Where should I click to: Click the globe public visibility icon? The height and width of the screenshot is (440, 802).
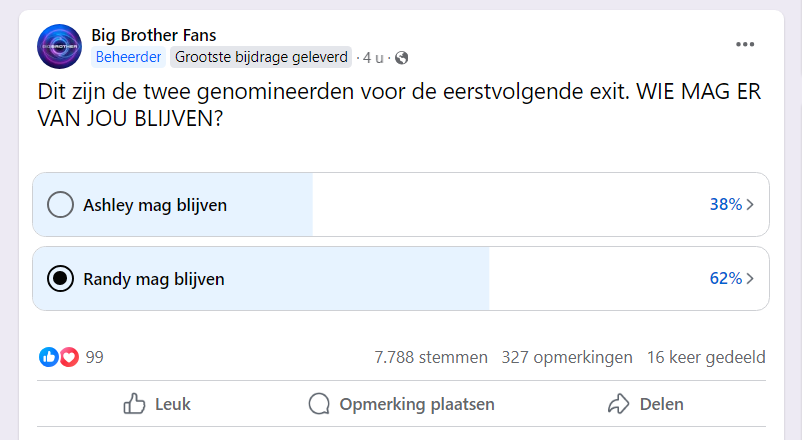402,58
